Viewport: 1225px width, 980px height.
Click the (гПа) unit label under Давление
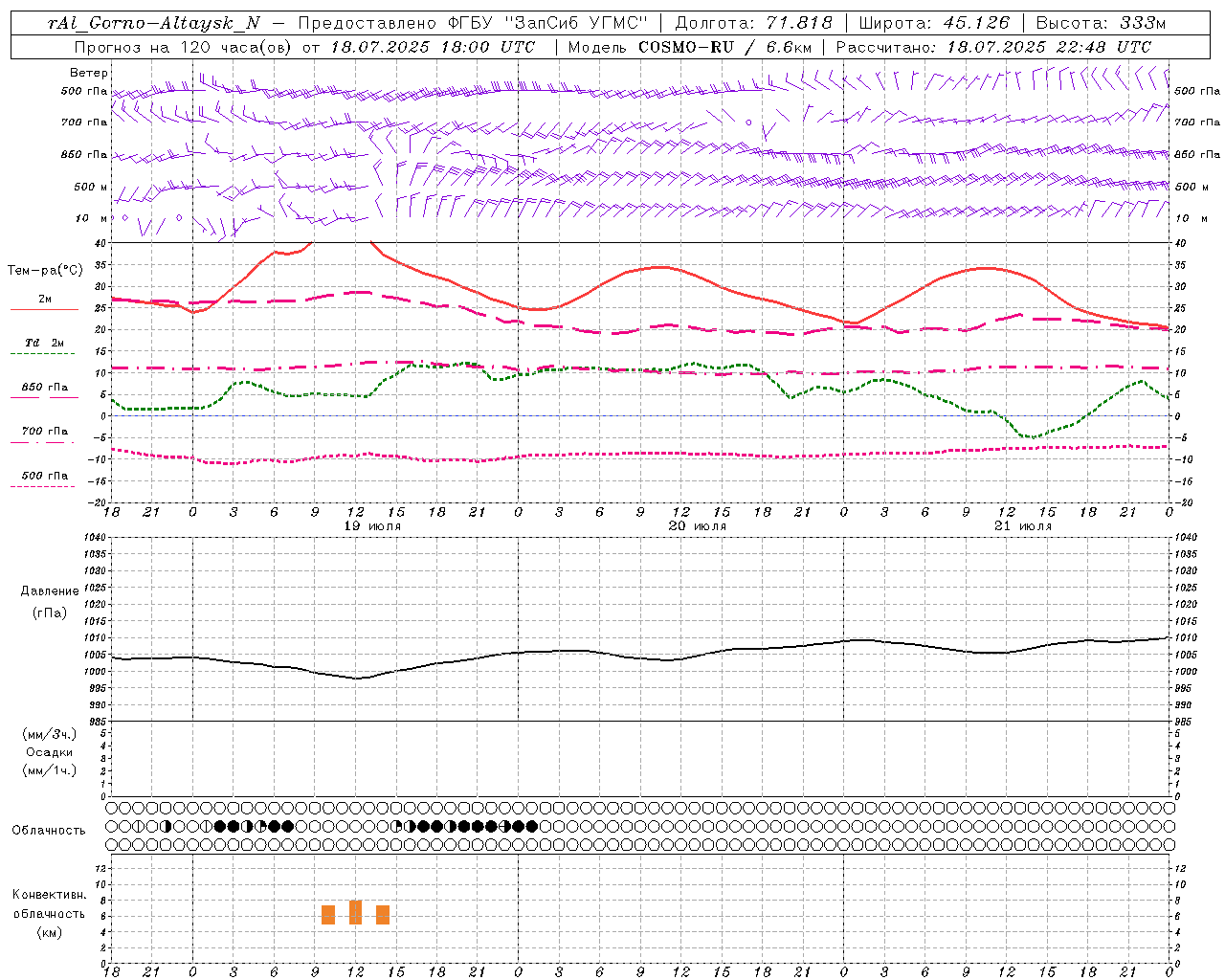[x=50, y=613]
